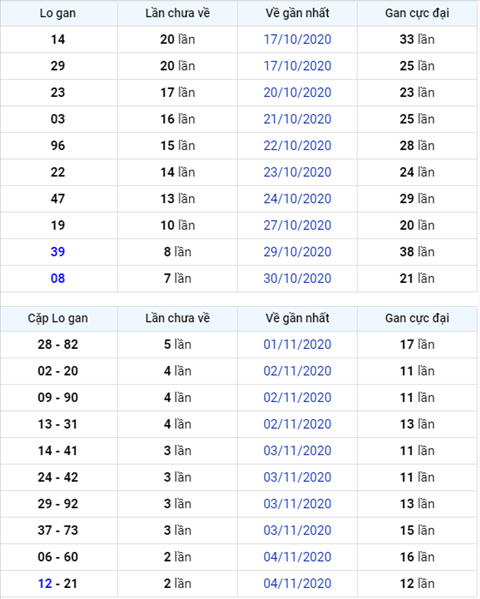Open the 03/11/2020 link for pair 37 - 73
The image size is (480, 599).
tap(297, 530)
